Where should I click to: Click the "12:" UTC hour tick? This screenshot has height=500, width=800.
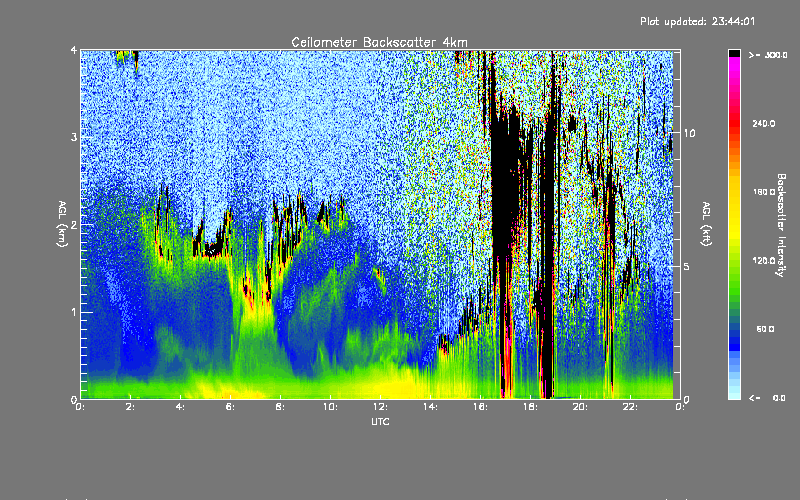point(381,407)
